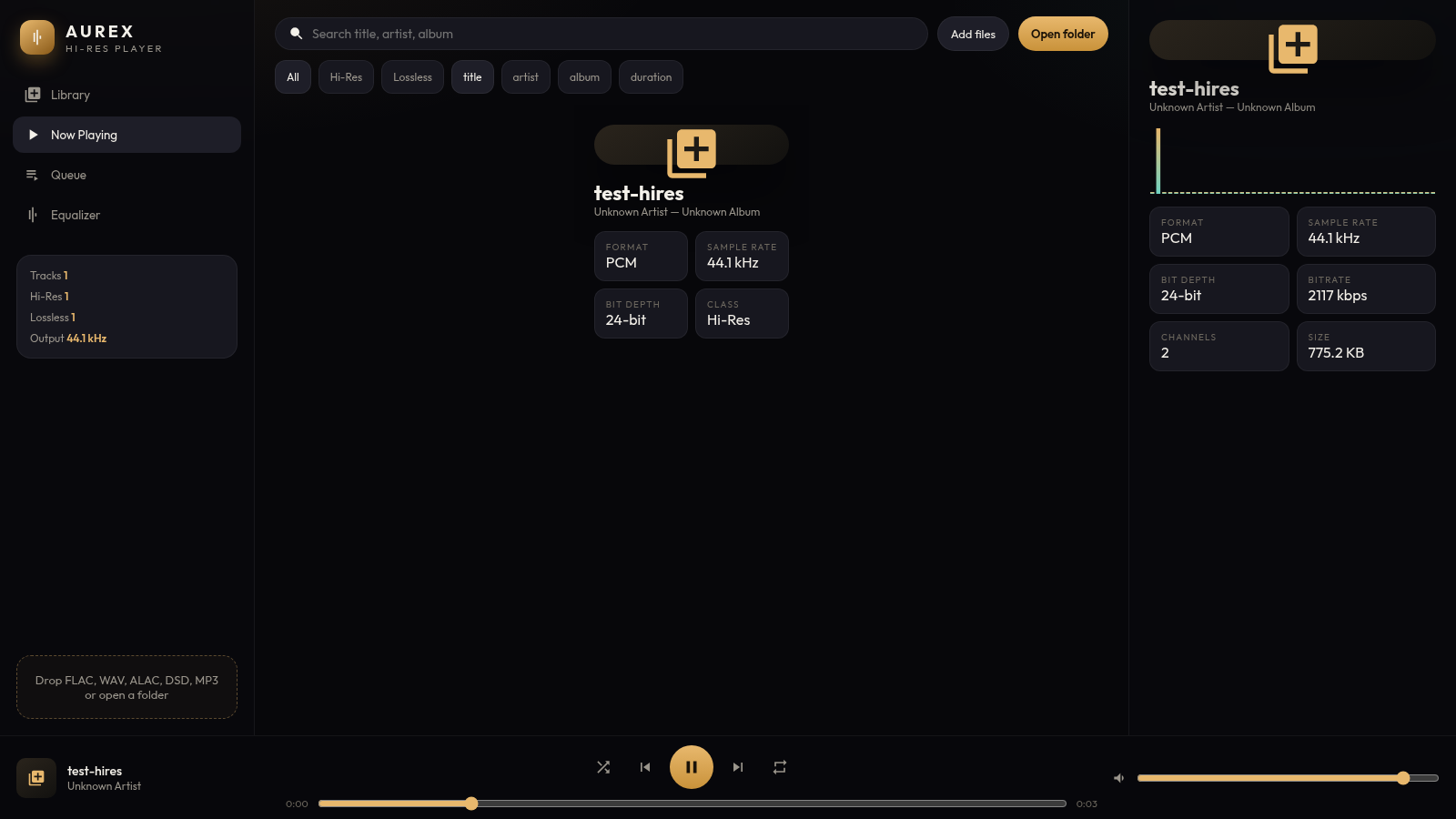
Task: Switch to the Now Playing view
Action: pos(126,135)
